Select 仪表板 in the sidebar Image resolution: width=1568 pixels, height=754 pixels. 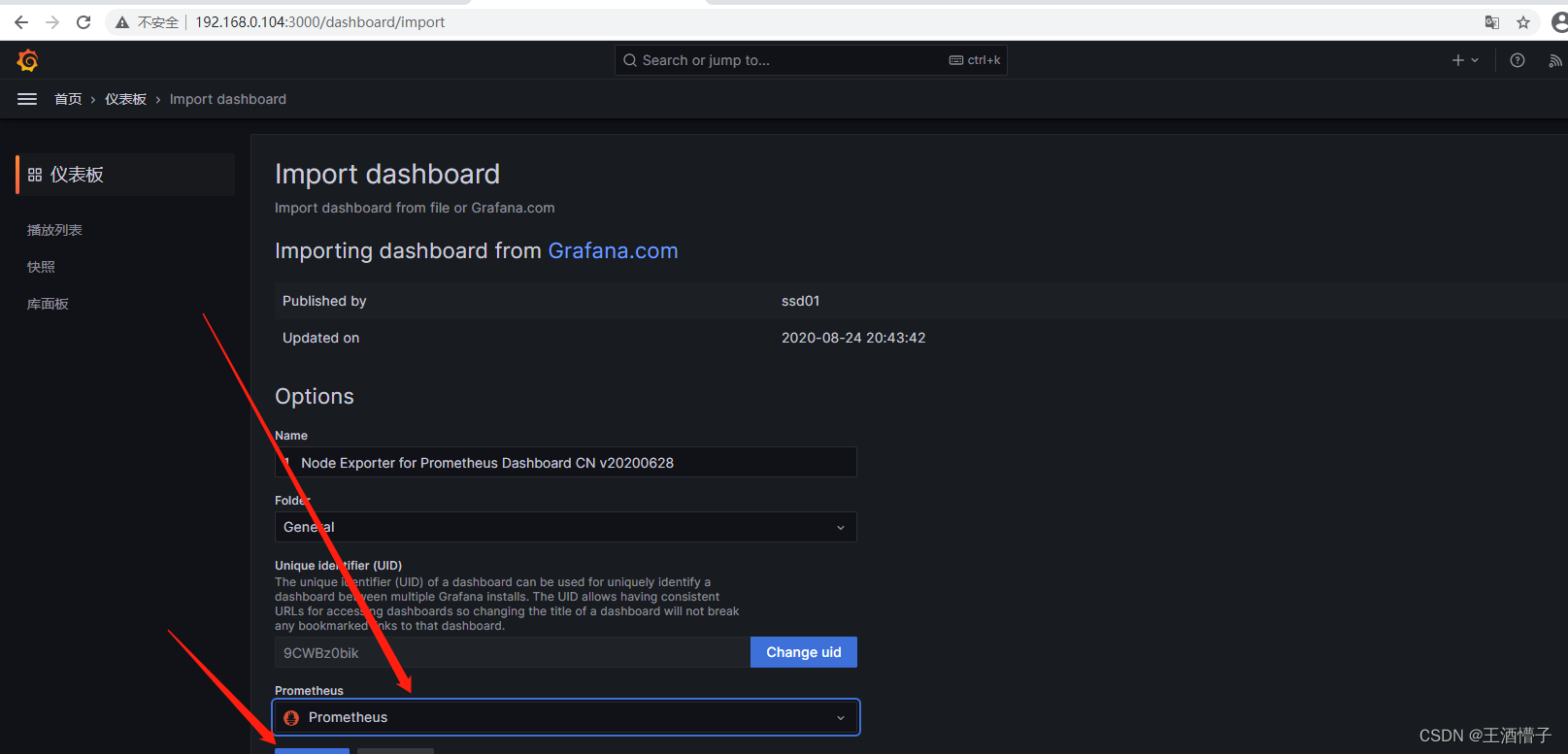(x=125, y=175)
